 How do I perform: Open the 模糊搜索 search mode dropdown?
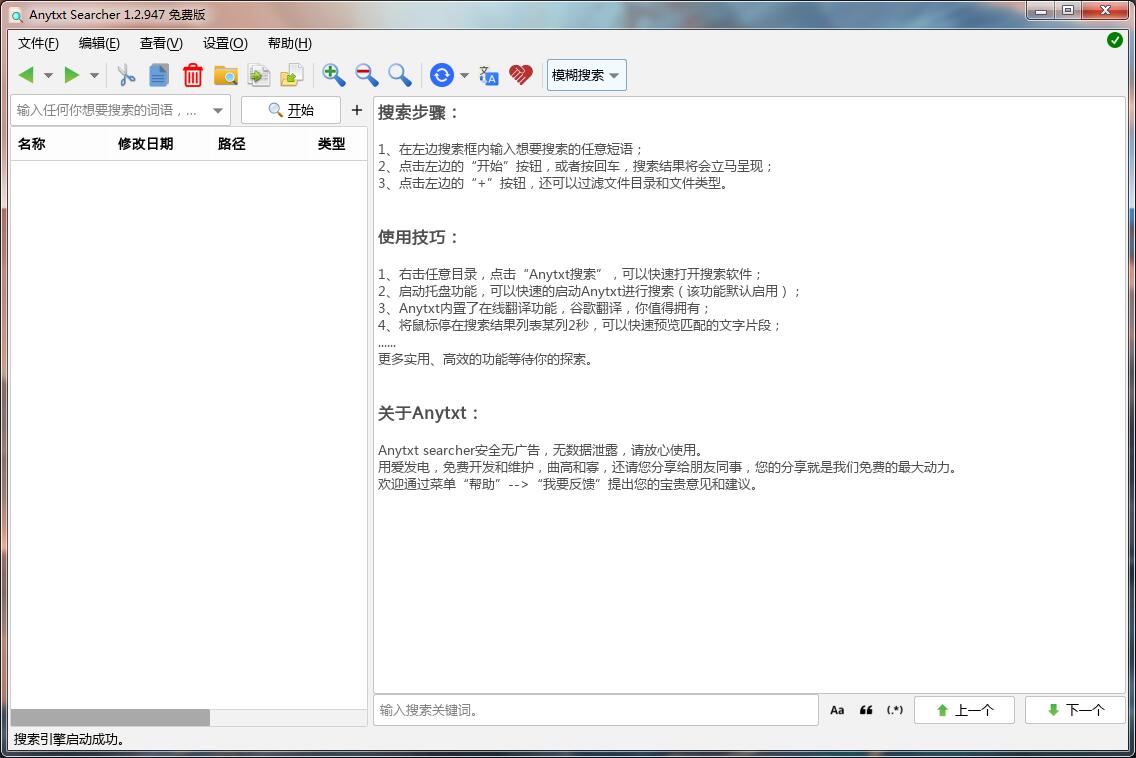pos(586,75)
